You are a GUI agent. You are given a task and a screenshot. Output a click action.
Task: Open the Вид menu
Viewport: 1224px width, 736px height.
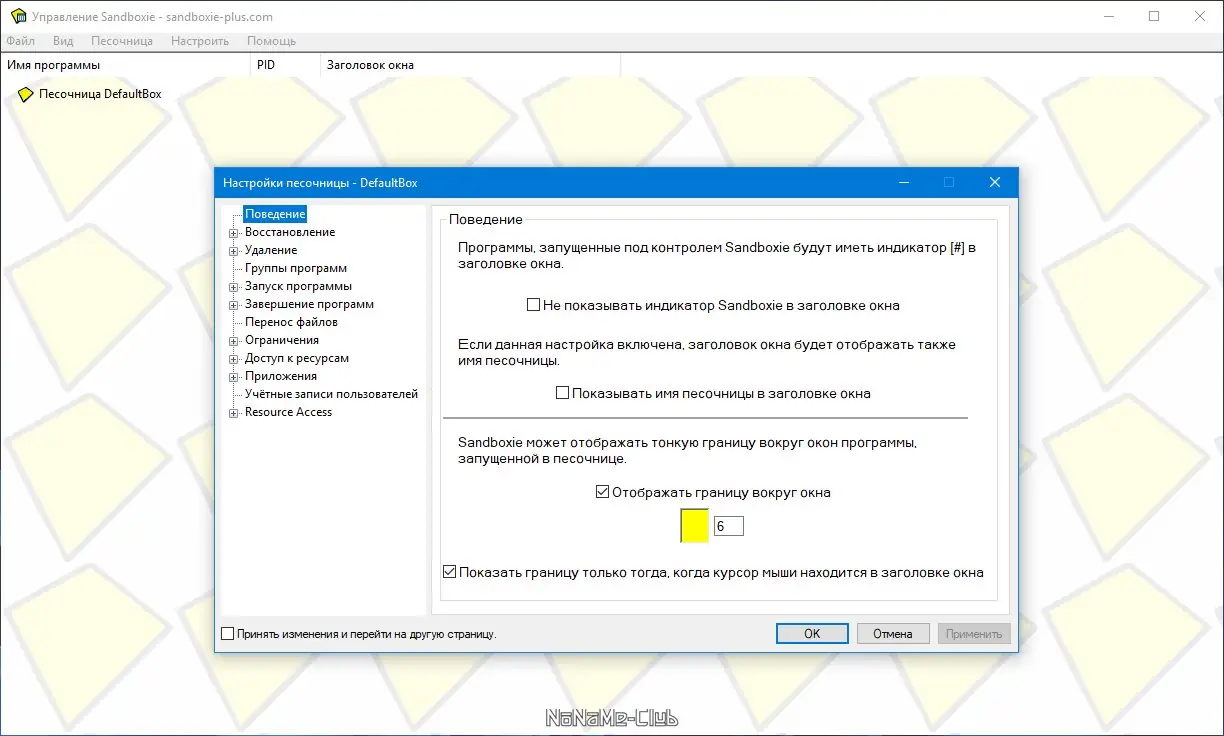(63, 41)
